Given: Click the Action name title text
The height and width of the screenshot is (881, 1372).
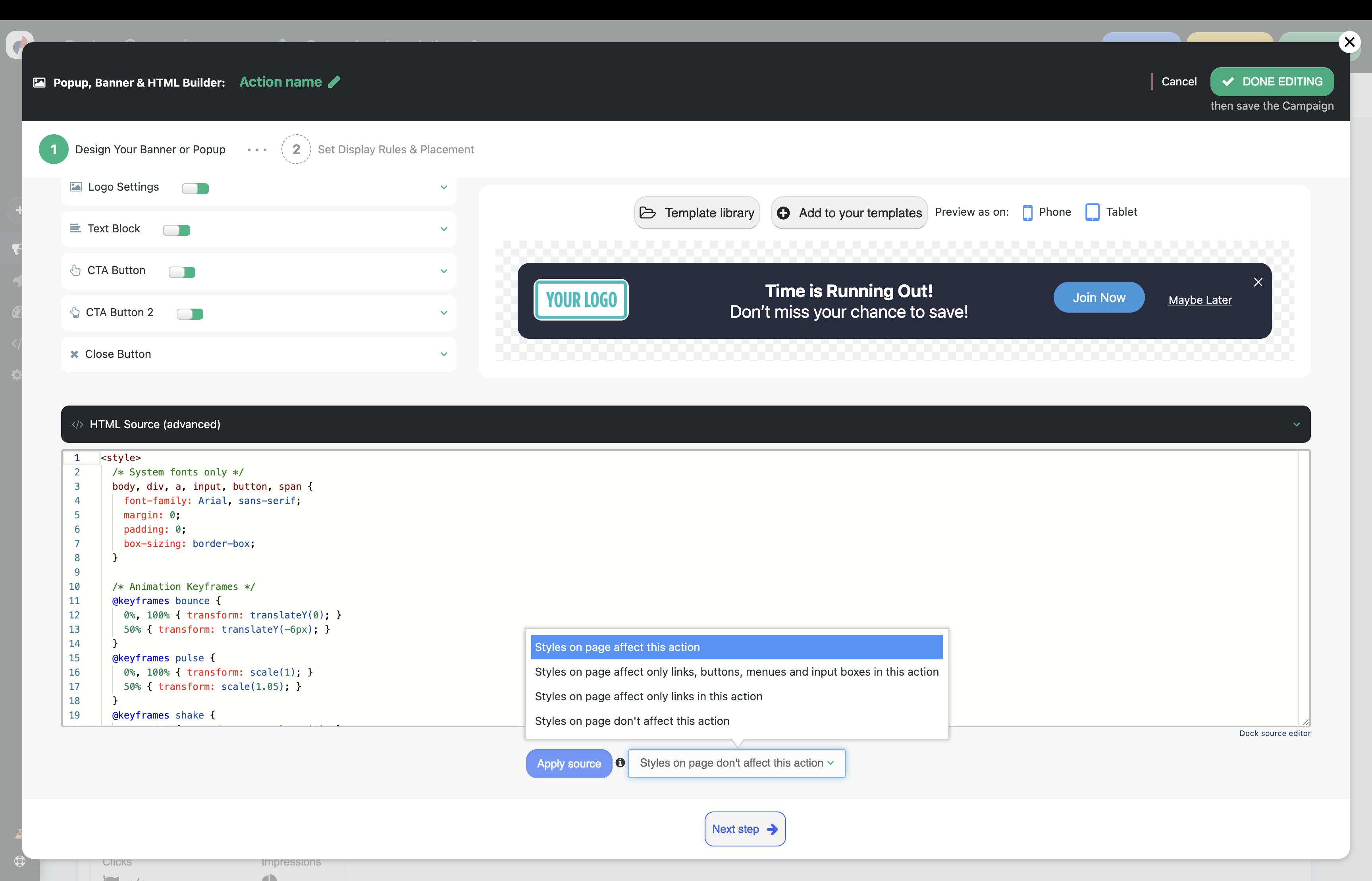Looking at the screenshot, I should tap(280, 82).
